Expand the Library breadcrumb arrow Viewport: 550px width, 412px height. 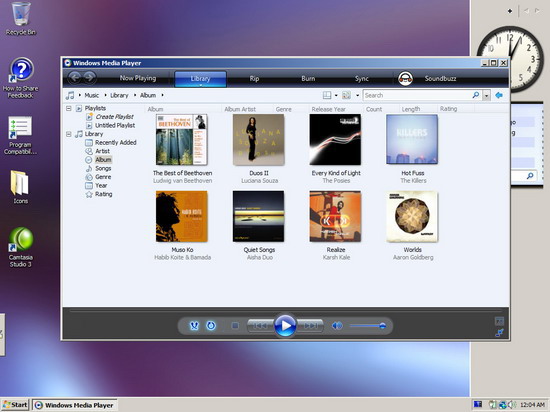point(135,95)
